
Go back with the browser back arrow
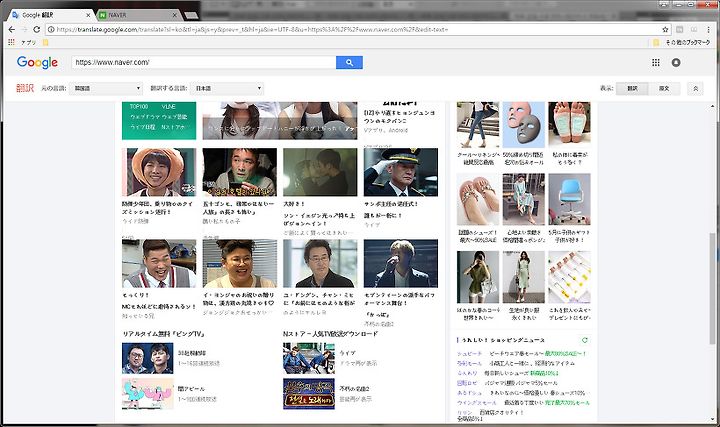[12, 29]
